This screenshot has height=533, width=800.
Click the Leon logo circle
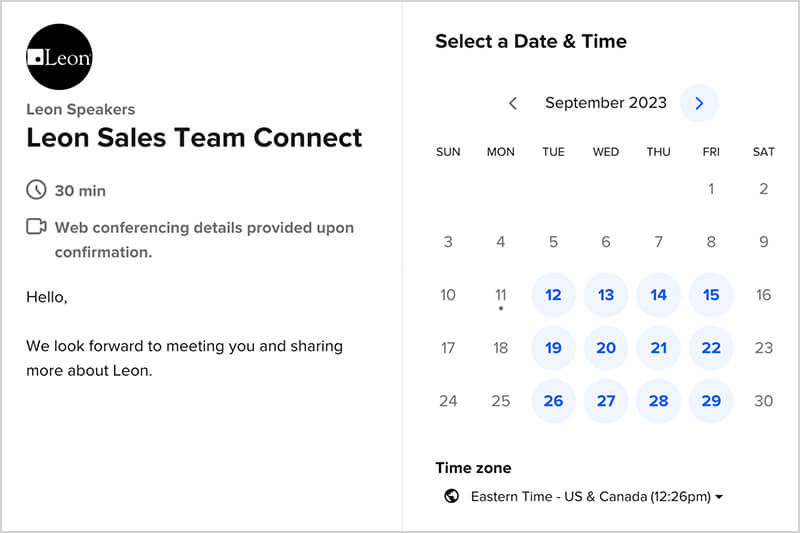click(x=59, y=57)
